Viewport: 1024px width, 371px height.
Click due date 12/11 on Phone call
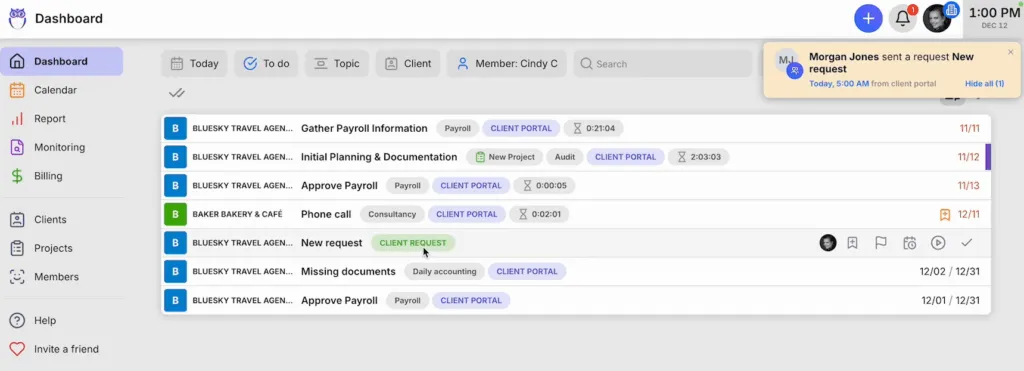coord(968,214)
